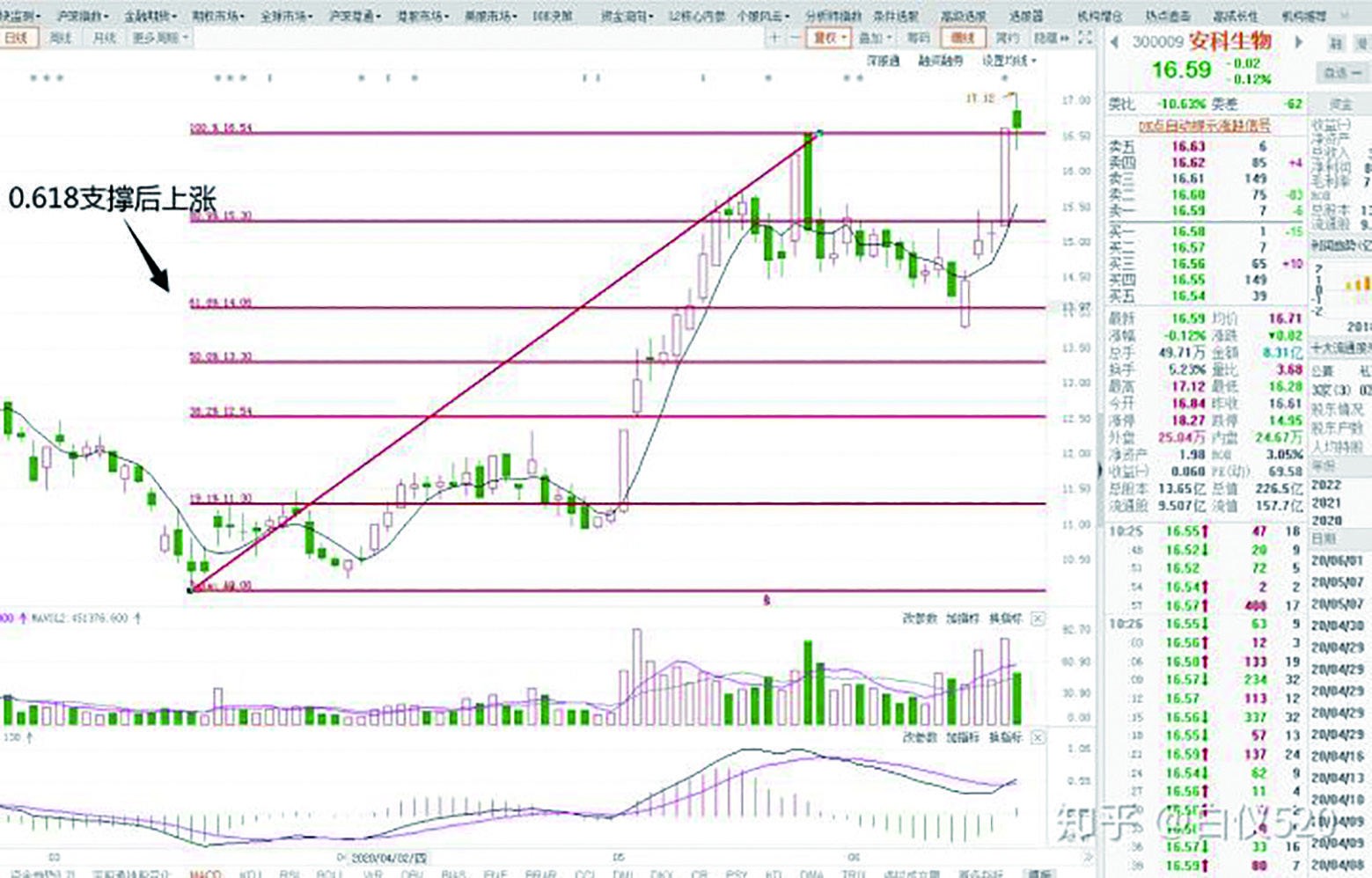The image size is (1372, 878).
Task: Toggle the 日线 daily chart period
Action: coord(17,38)
